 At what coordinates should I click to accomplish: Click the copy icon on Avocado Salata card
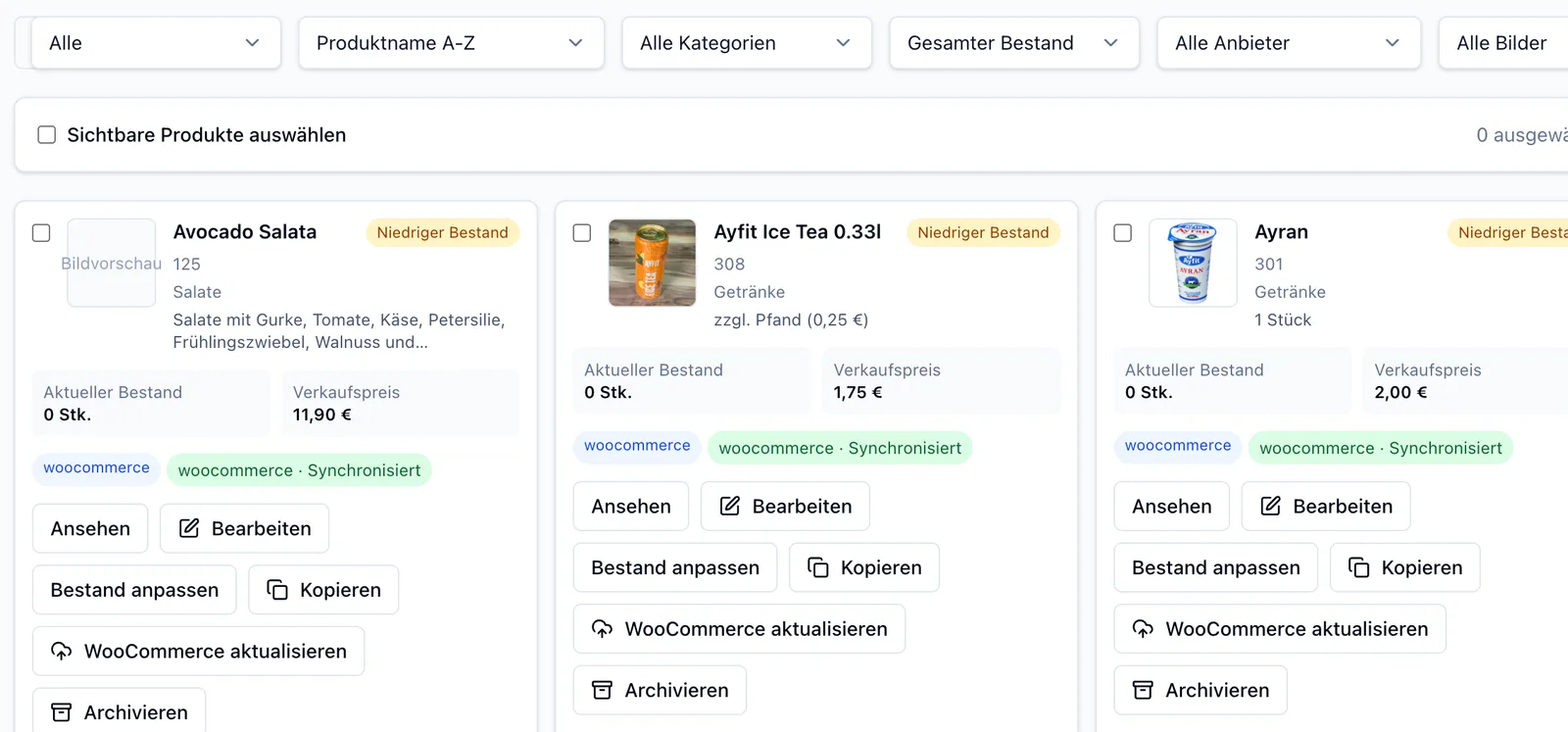(x=277, y=590)
